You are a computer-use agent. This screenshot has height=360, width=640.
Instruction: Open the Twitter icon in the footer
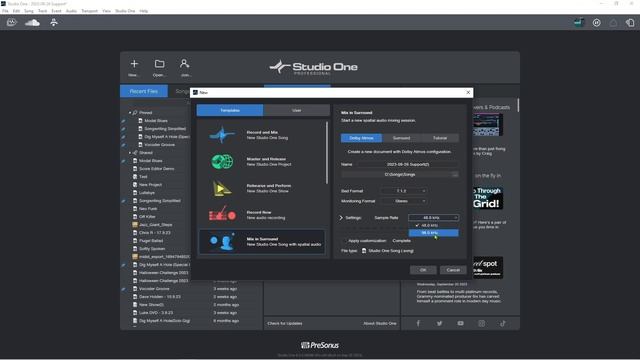[x=439, y=323]
